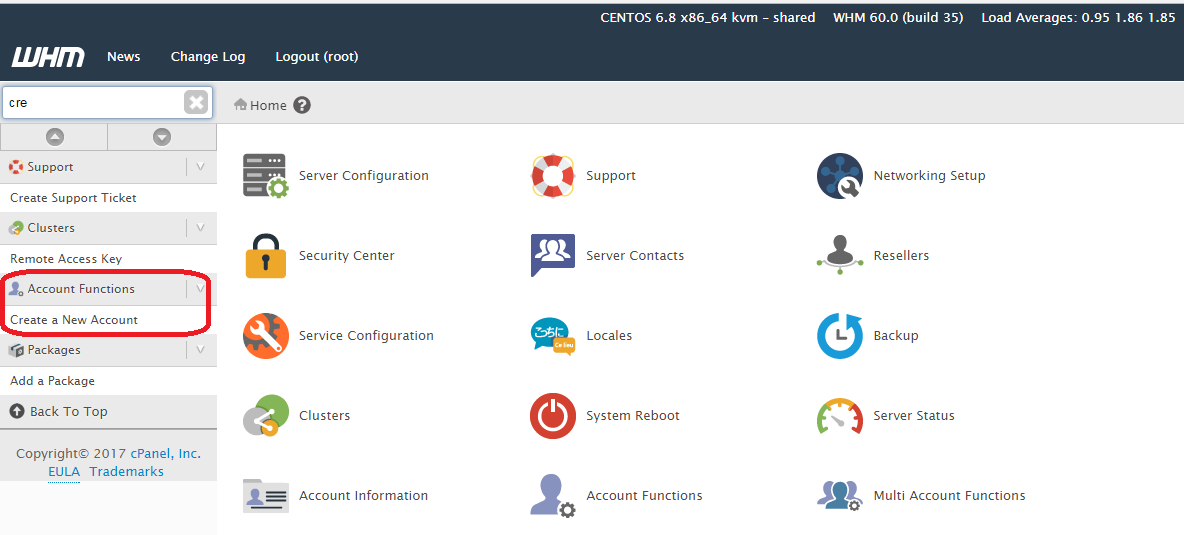Image resolution: width=1184 pixels, height=535 pixels.
Task: Click the cPanel, Inc. link
Action: click(x=165, y=454)
